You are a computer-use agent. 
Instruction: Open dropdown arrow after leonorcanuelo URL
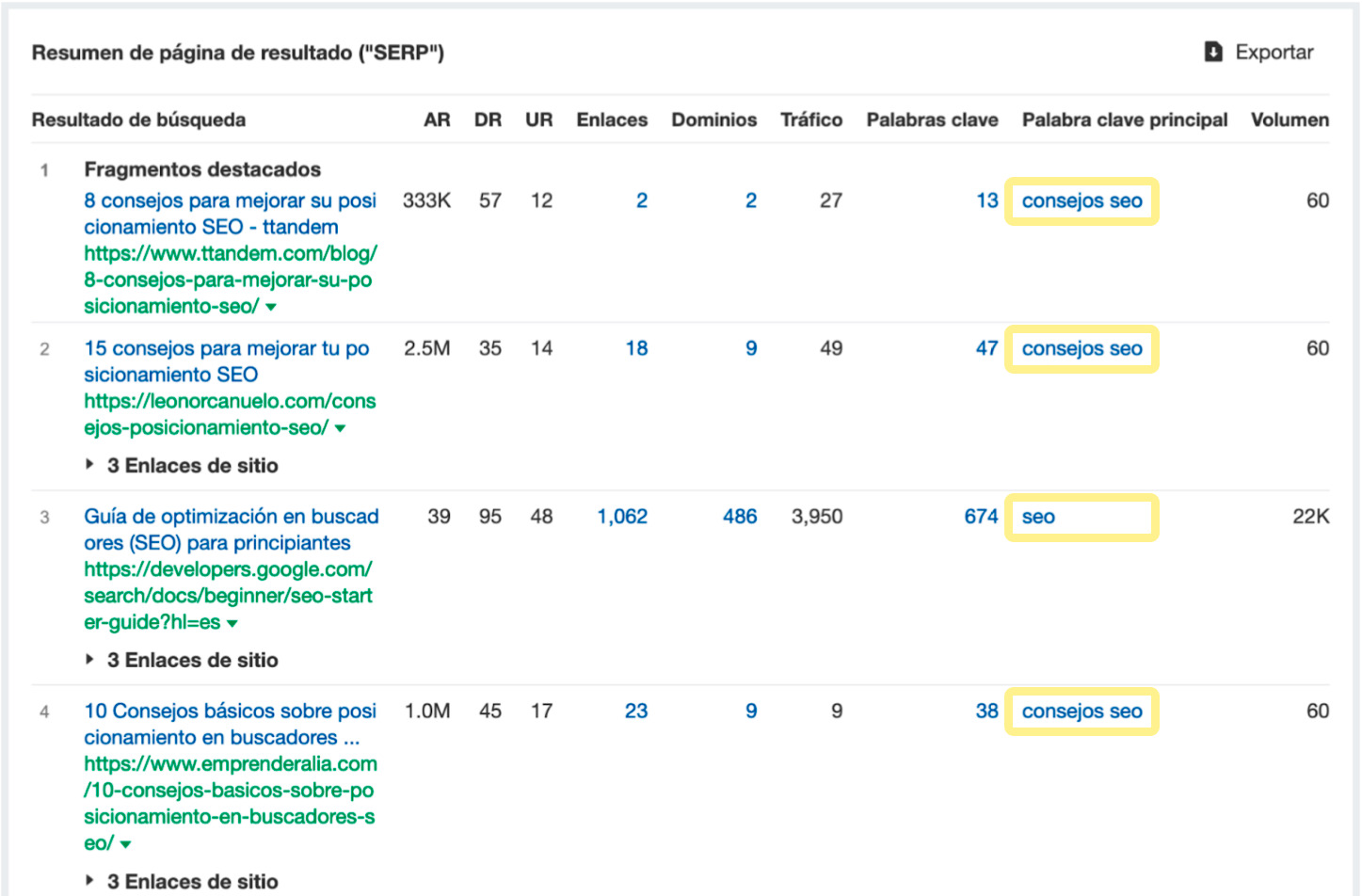click(340, 428)
